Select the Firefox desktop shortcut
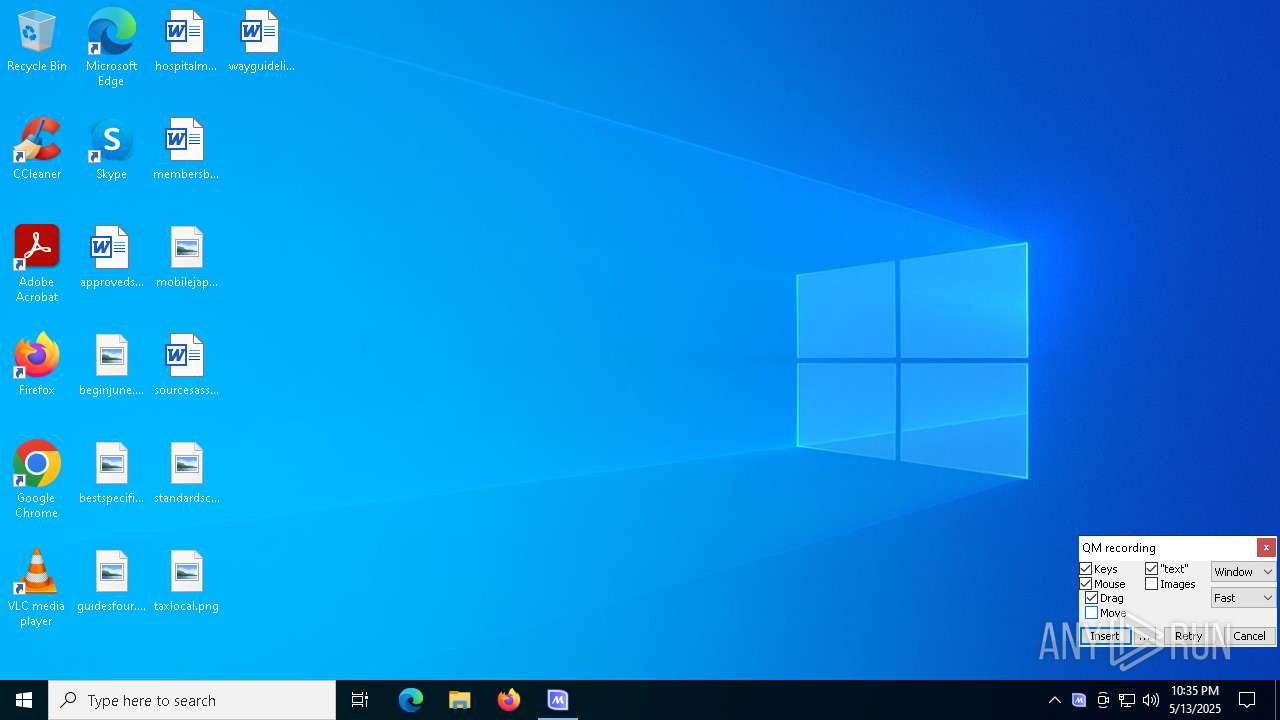This screenshot has width=1280, height=720. [37, 366]
